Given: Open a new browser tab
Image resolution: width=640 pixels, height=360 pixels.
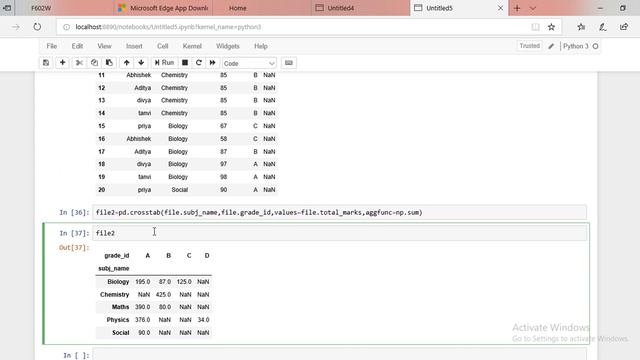Looking at the screenshot, I should tap(517, 8).
